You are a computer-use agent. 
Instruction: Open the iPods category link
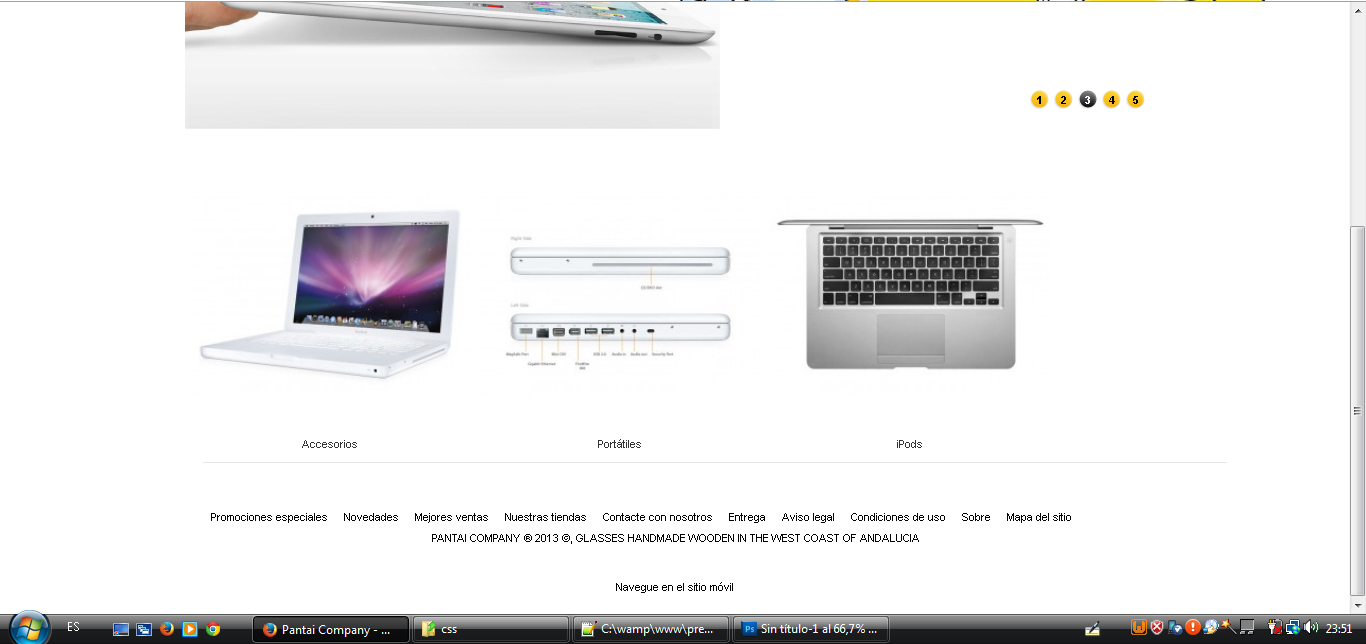click(909, 444)
